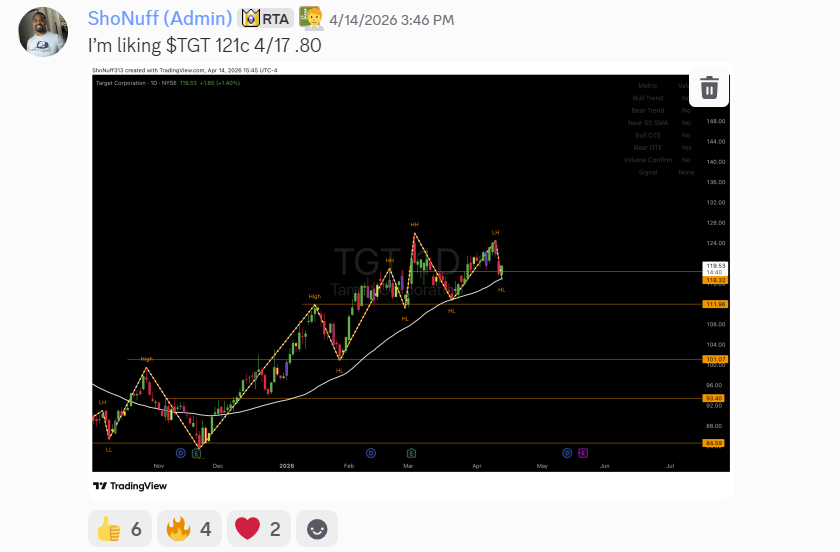Add a thumbs up reaction

pos(119,529)
